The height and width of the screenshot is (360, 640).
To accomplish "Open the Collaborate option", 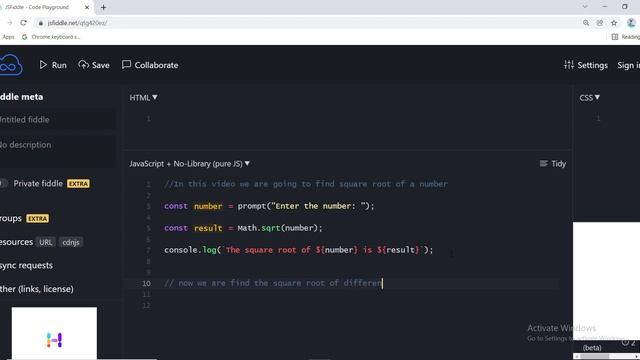I will click(x=150, y=65).
